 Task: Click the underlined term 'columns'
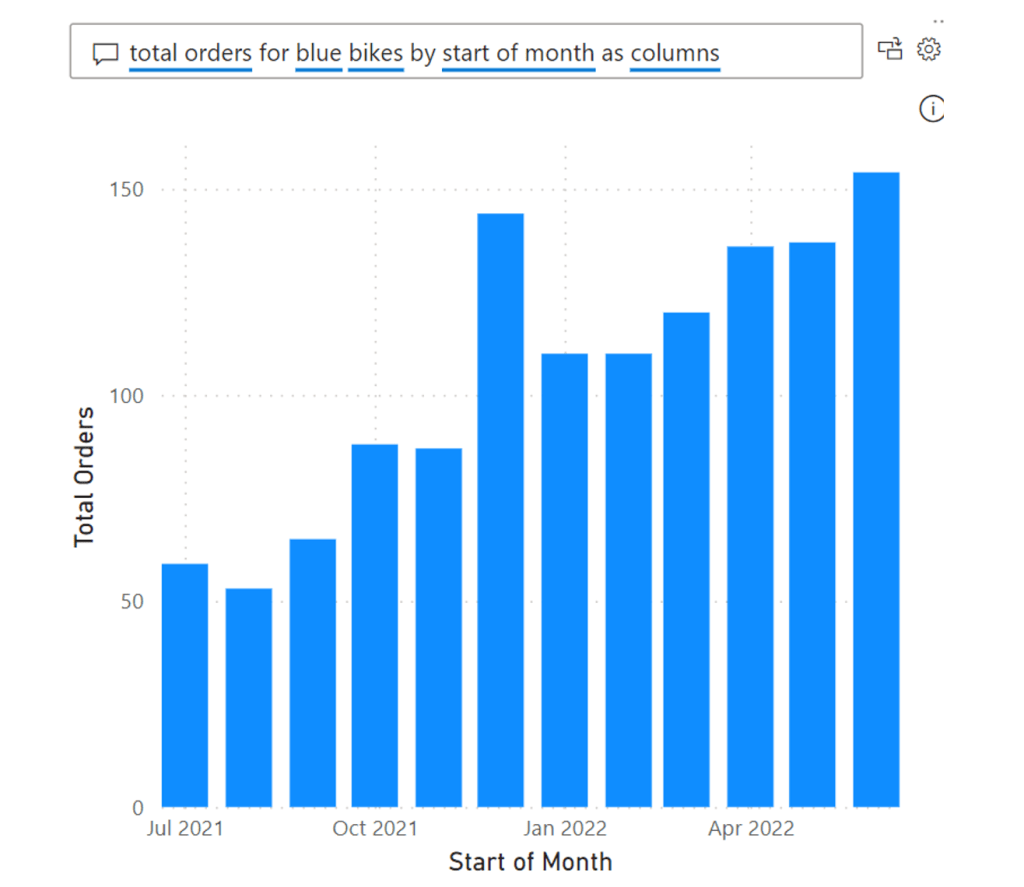click(x=675, y=53)
